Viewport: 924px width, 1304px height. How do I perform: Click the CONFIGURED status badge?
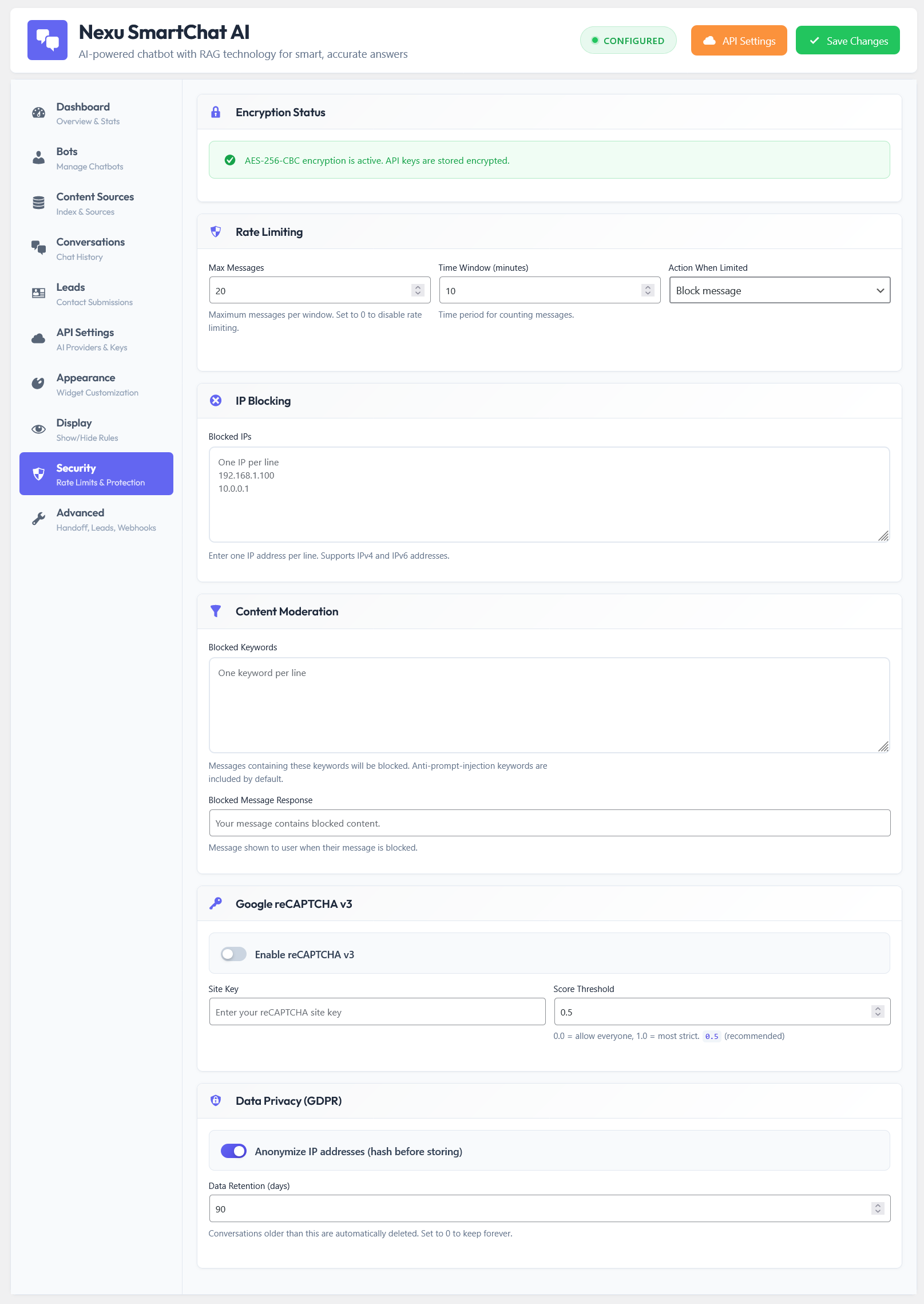[x=628, y=41]
